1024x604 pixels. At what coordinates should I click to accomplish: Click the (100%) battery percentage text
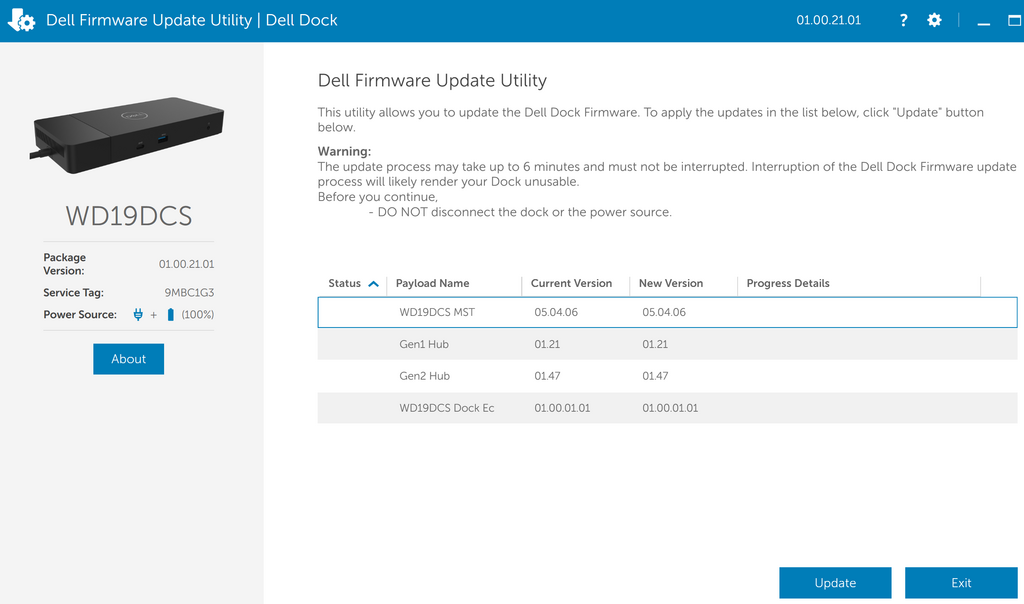(x=198, y=315)
